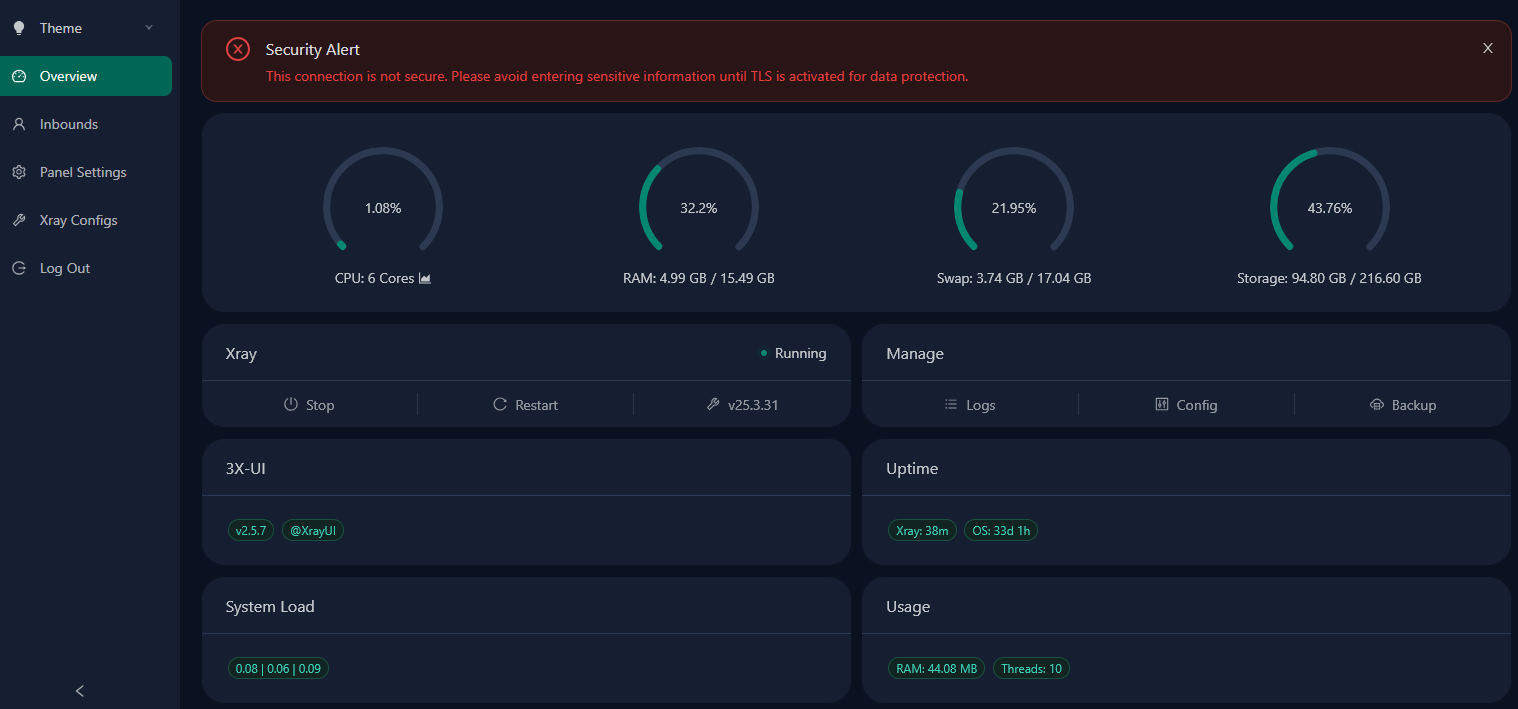Click the Xray Configs wrench icon
The height and width of the screenshot is (709, 1518).
(18, 220)
